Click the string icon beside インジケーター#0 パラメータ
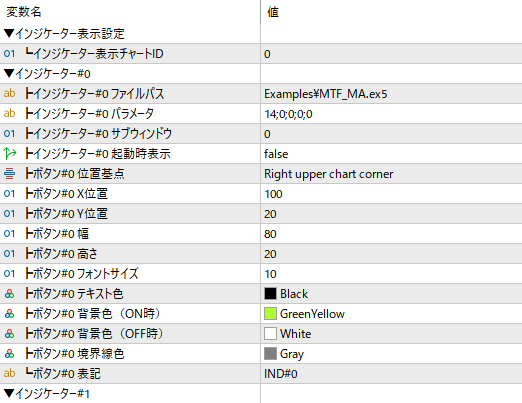This screenshot has height=403, width=522. 9,113
